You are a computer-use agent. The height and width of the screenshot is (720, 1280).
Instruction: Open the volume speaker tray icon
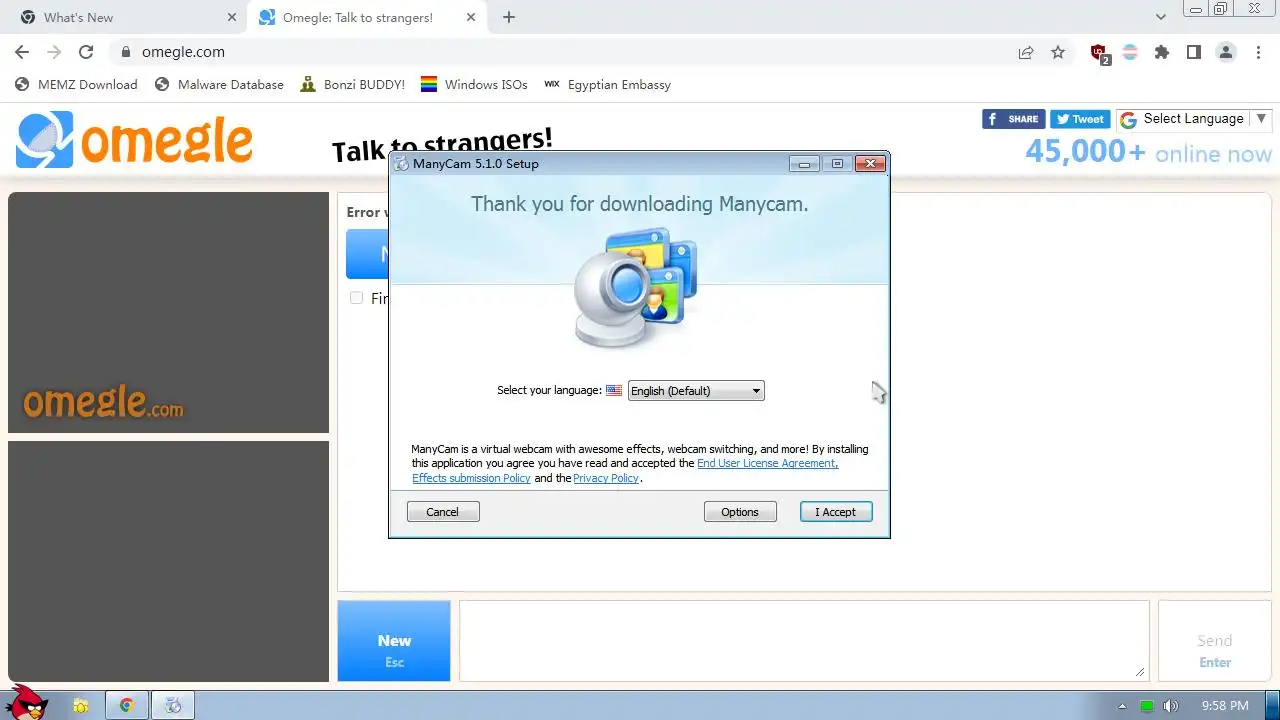1171,706
